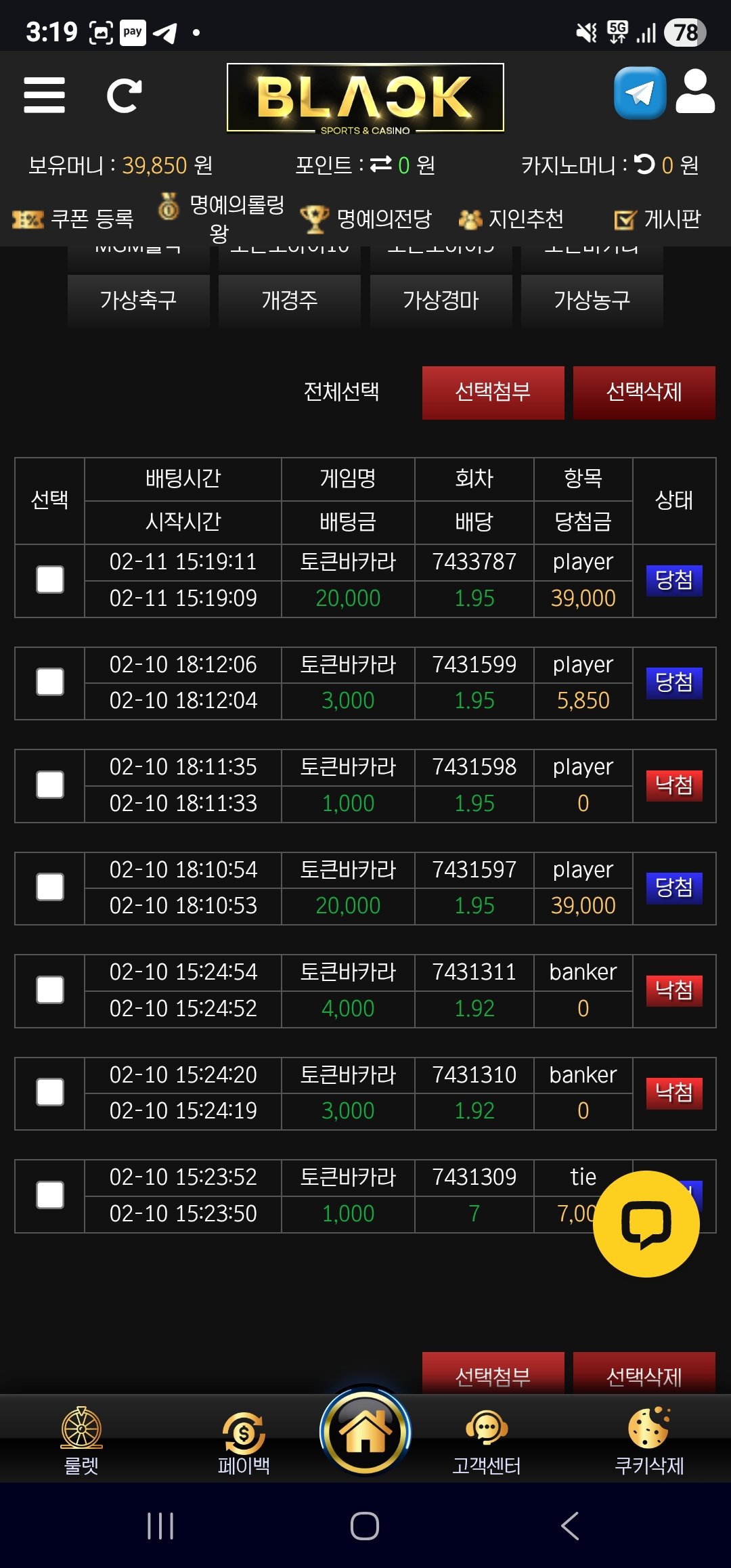Toggle the checkbox for tie bet 7431309
Viewport: 731px width, 1568px height.
(x=50, y=1195)
